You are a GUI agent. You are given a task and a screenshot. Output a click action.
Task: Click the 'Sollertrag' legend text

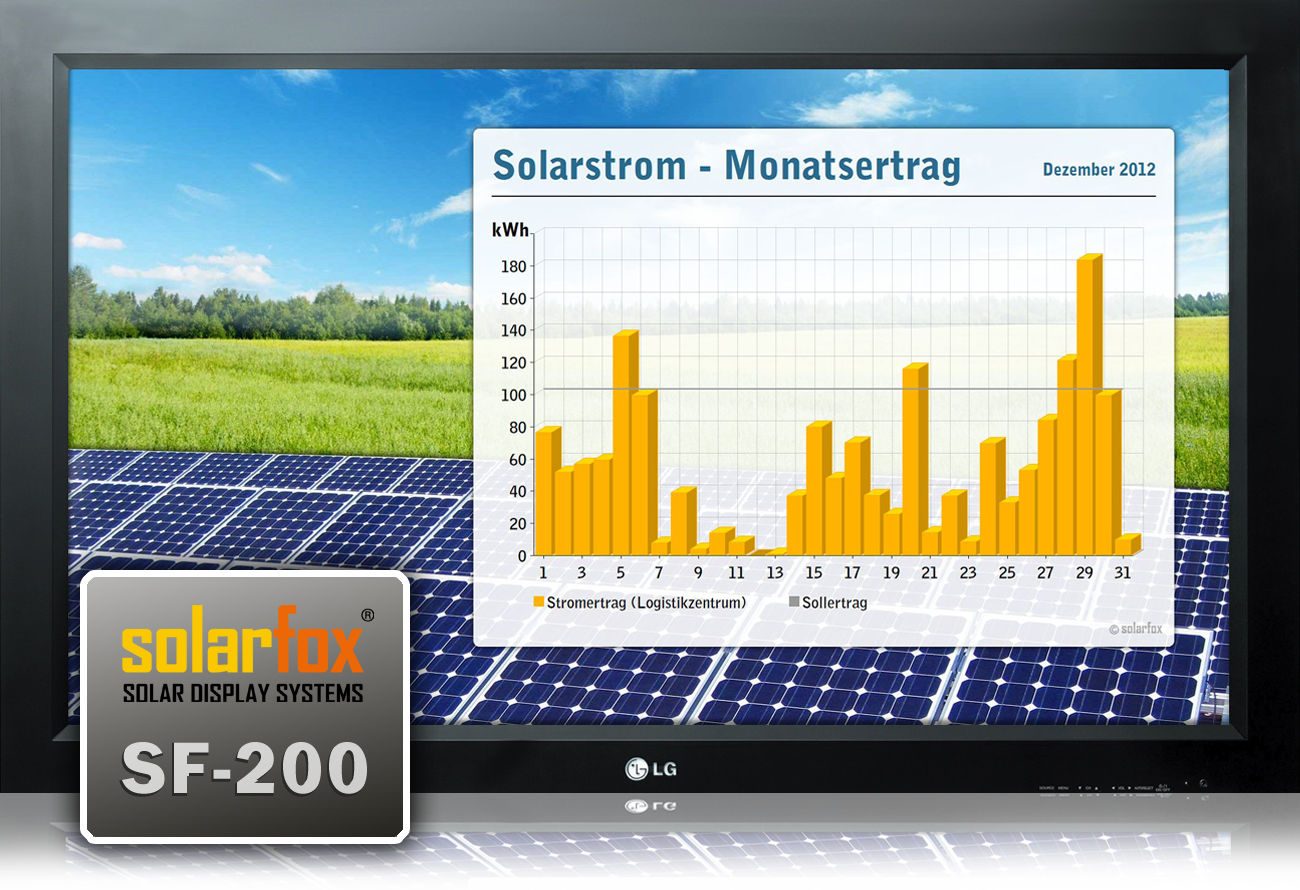835,603
